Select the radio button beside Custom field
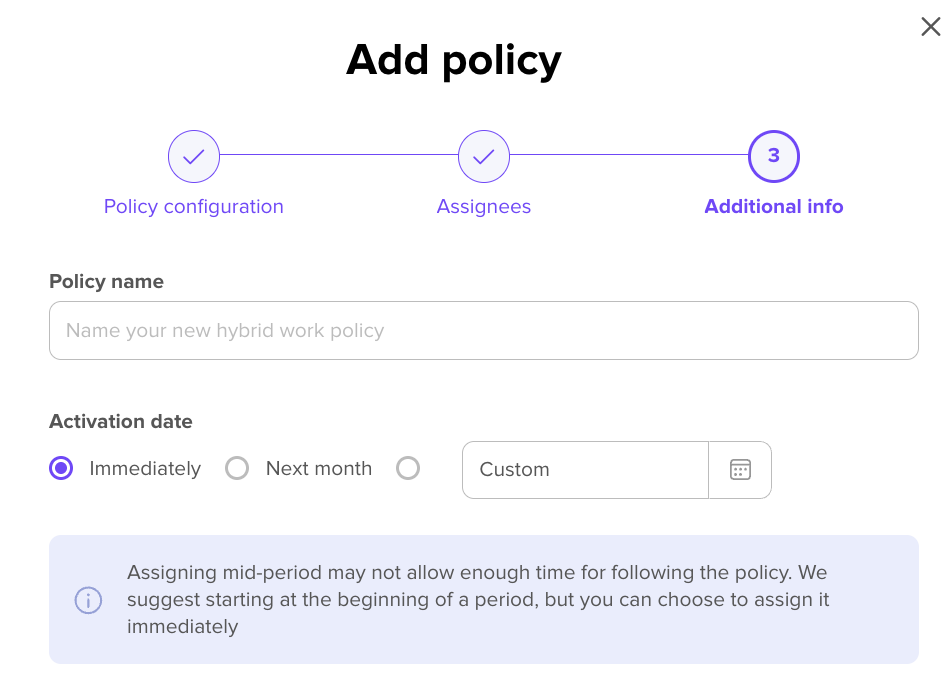This screenshot has height=688, width=944. pyautogui.click(x=408, y=468)
